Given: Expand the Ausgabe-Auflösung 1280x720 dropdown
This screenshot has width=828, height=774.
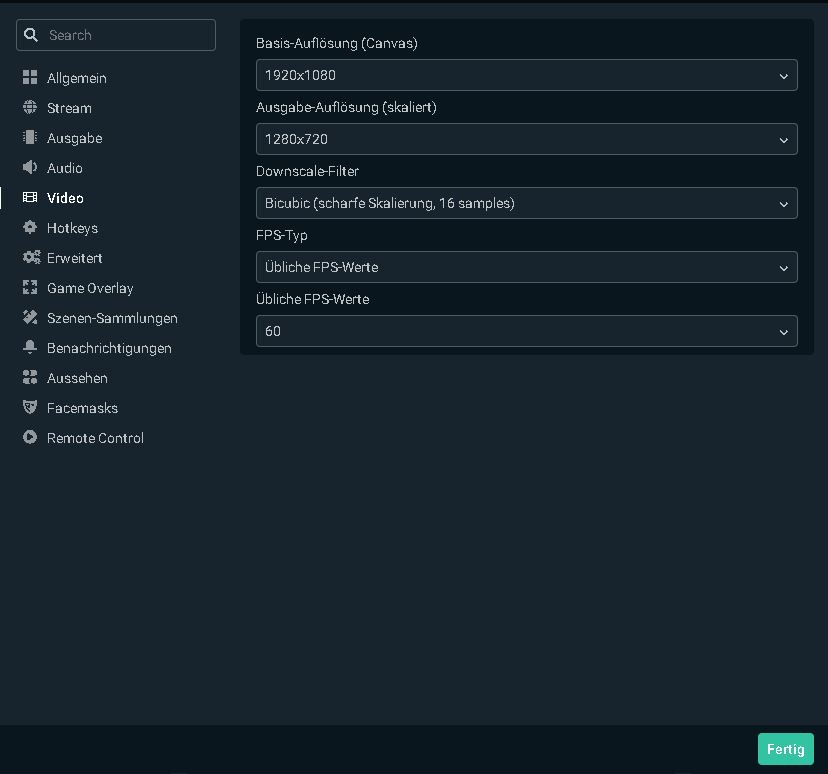Looking at the screenshot, I should [x=526, y=140].
